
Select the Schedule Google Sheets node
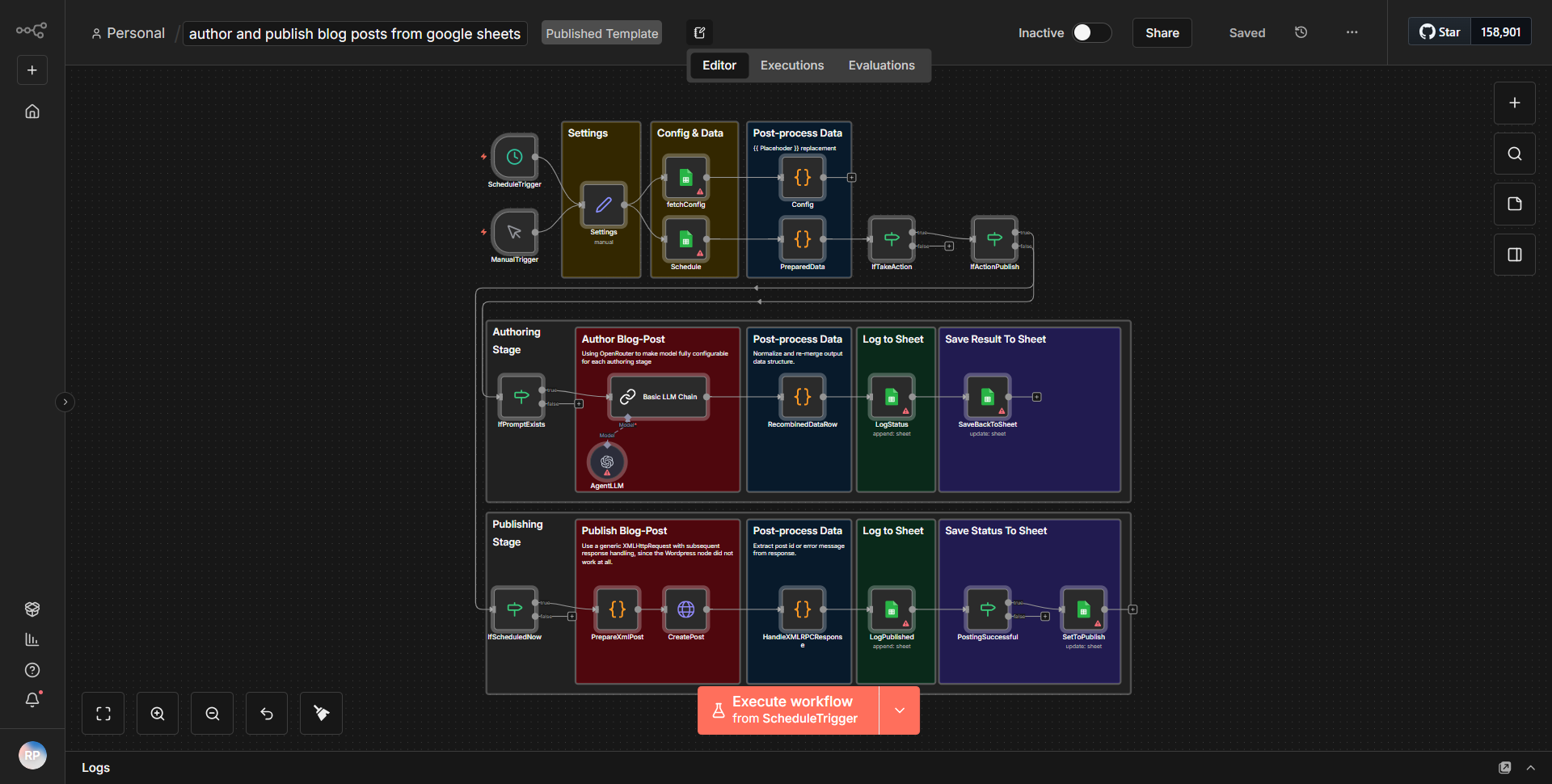[x=686, y=239]
